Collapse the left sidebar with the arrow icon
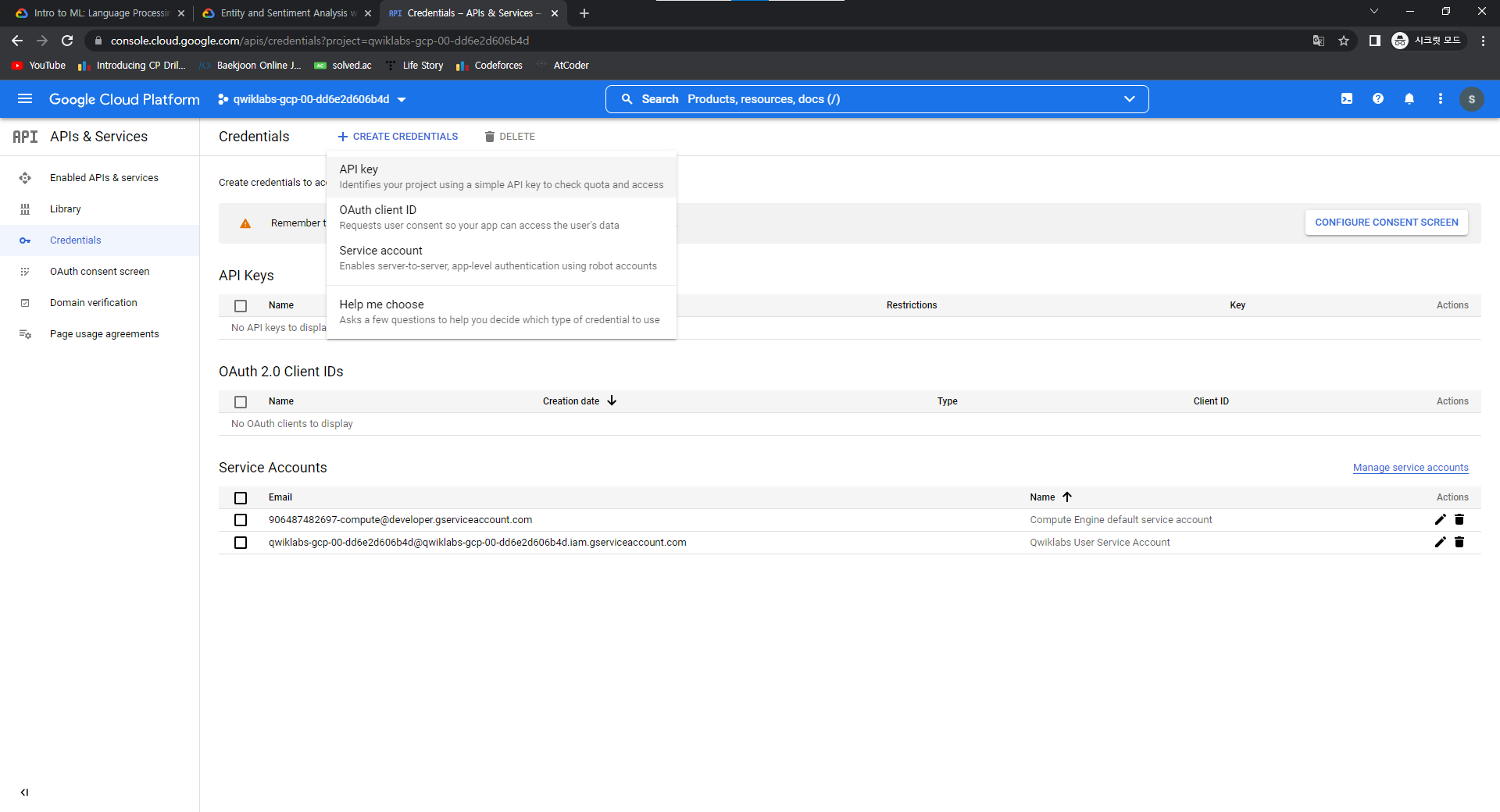This screenshot has width=1500, height=812. pyautogui.click(x=24, y=792)
